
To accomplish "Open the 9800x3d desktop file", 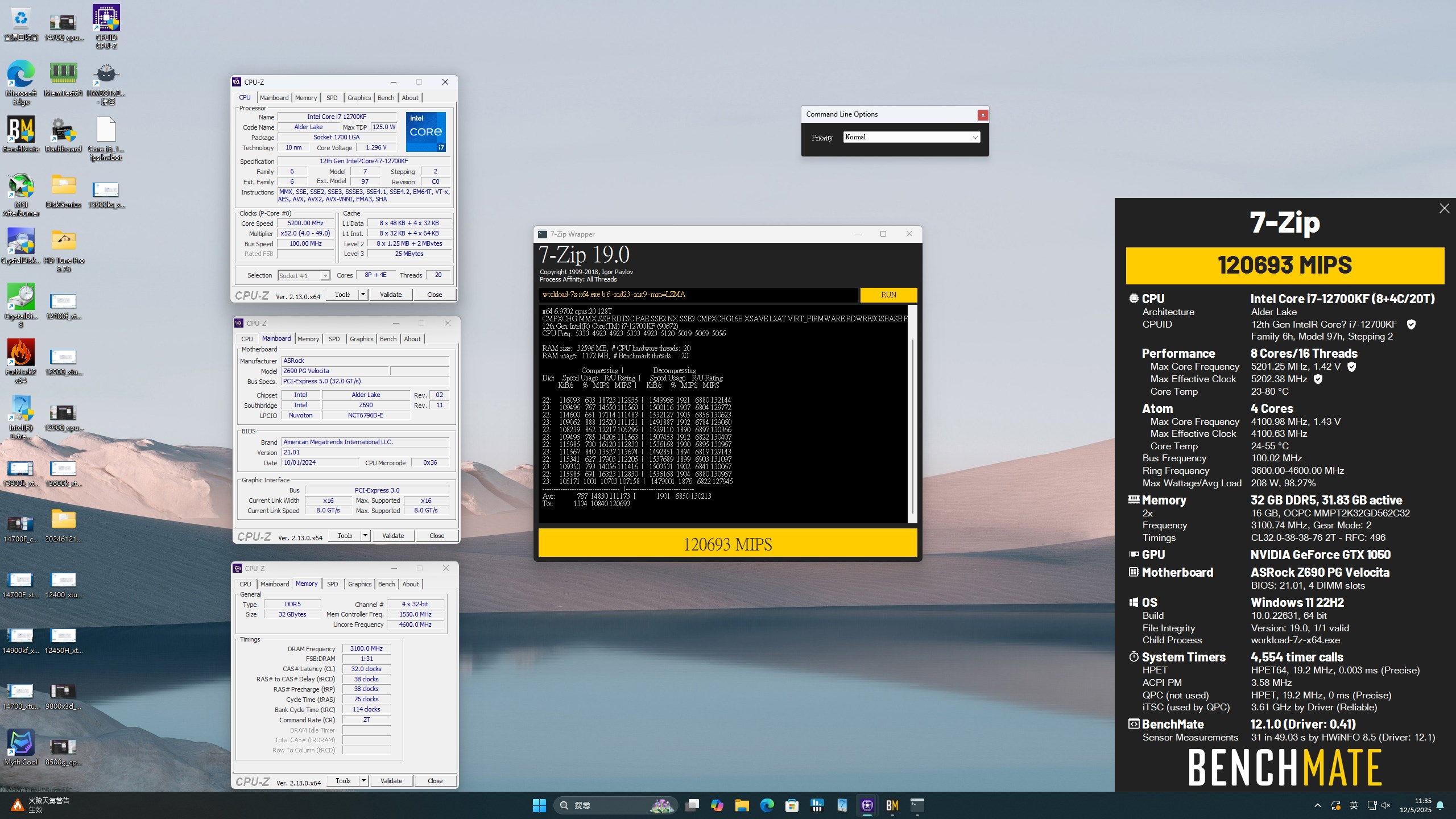I will [63, 695].
